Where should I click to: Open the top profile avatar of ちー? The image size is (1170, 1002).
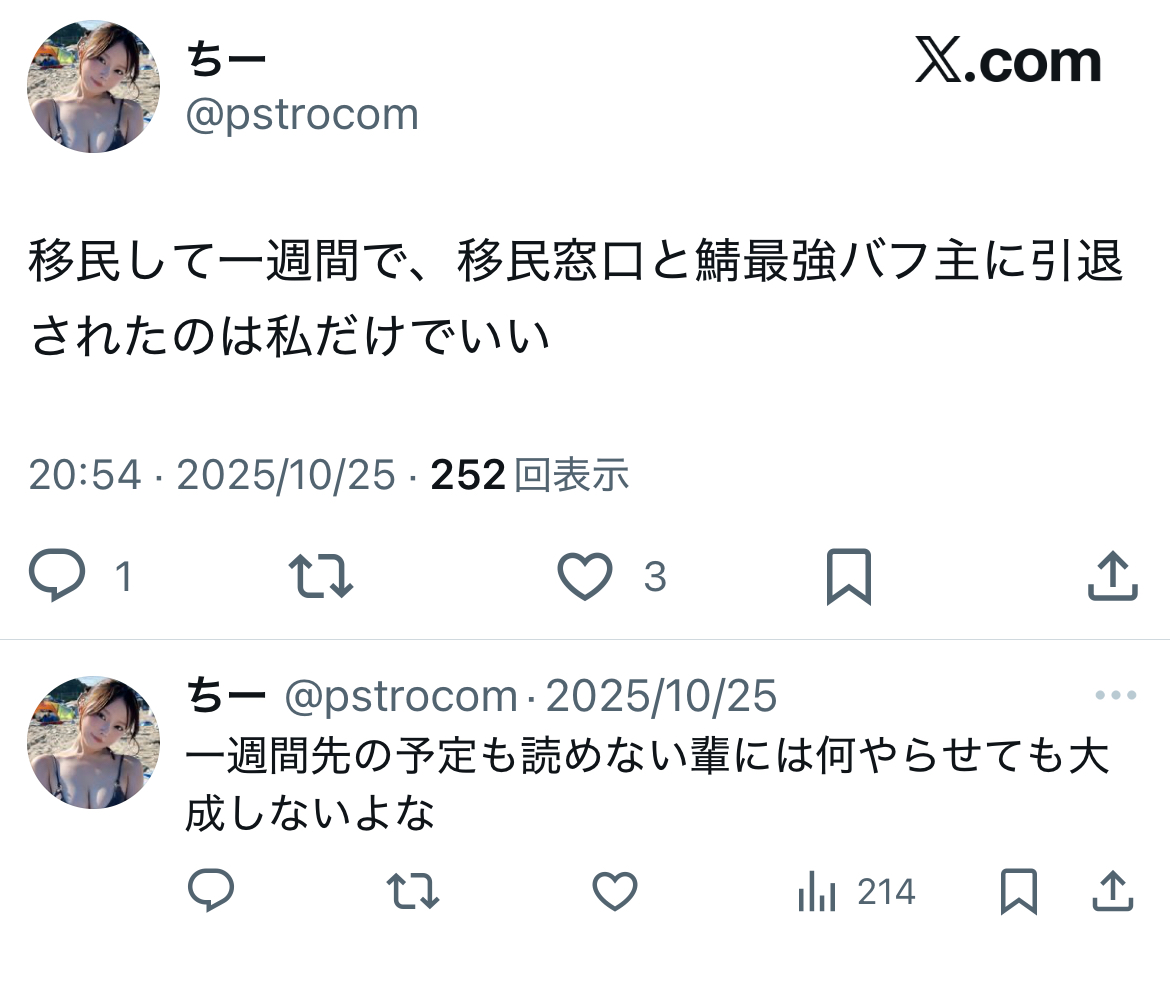[x=93, y=87]
